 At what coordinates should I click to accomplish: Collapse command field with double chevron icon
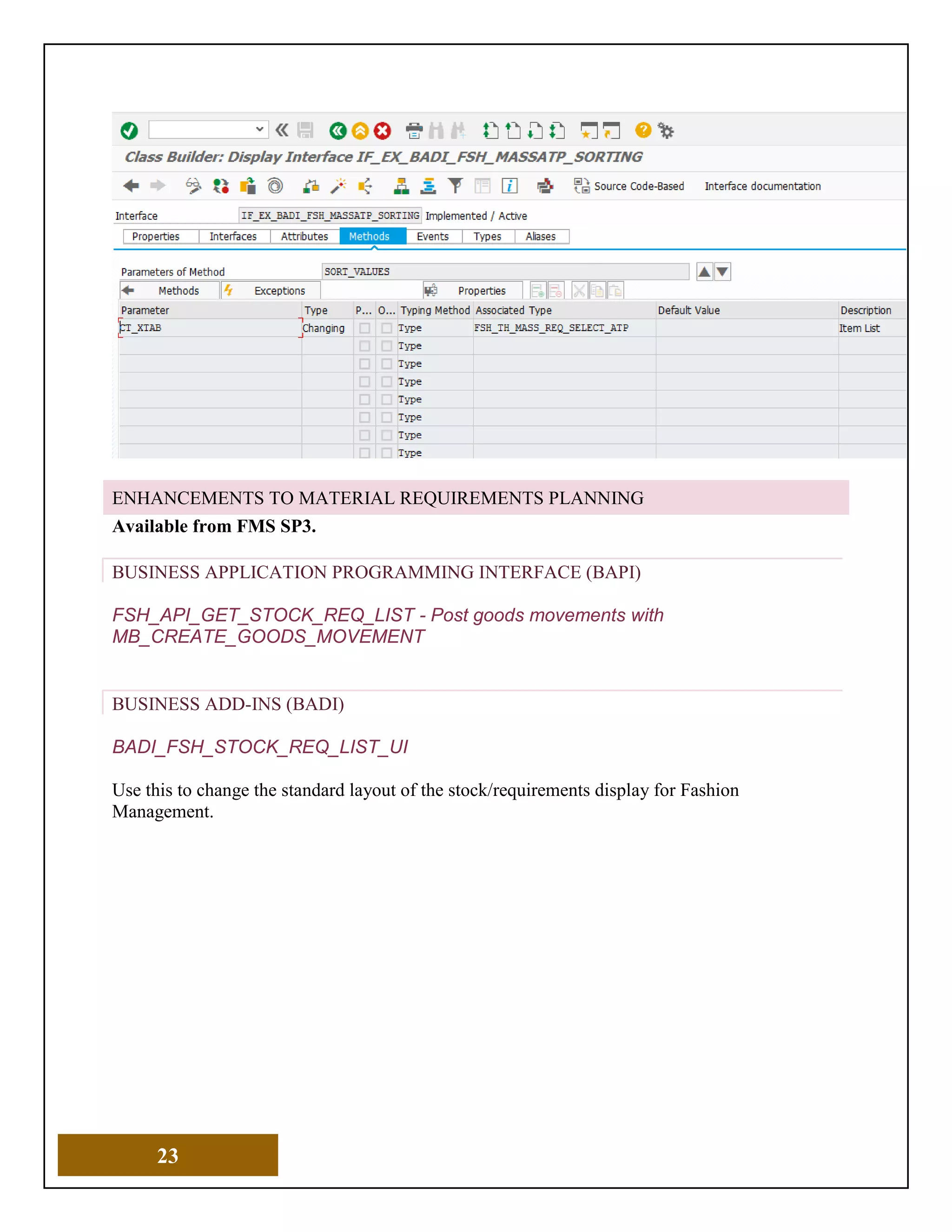tap(282, 130)
